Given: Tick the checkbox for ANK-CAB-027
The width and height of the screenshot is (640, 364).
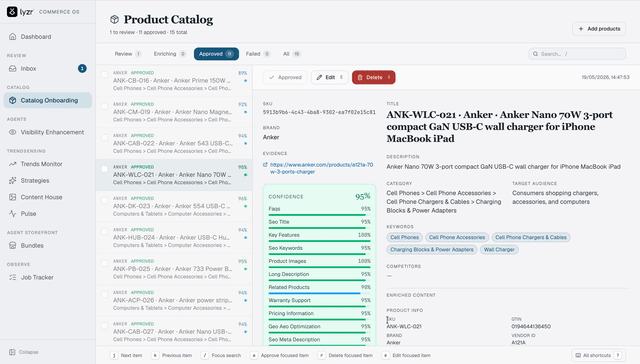Looking at the screenshot, I should point(104,326).
